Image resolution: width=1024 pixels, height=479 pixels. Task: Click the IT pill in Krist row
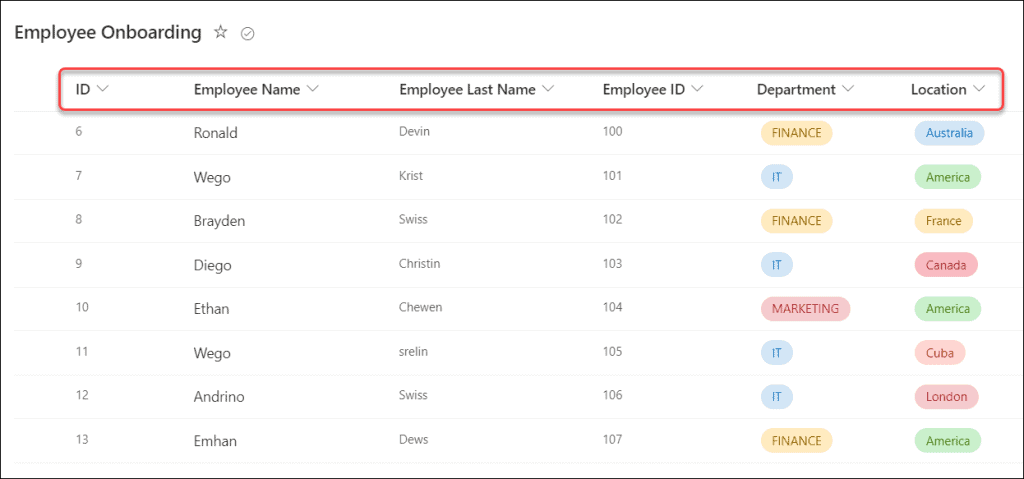point(776,176)
